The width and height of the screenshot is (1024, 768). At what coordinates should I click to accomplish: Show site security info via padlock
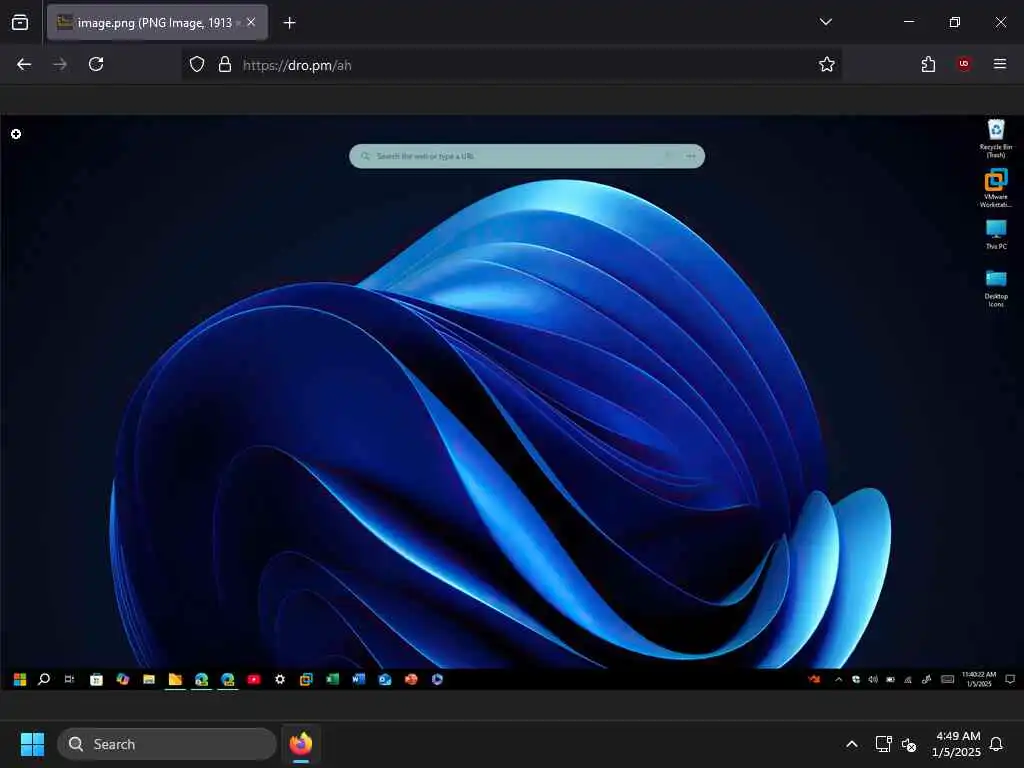225,64
